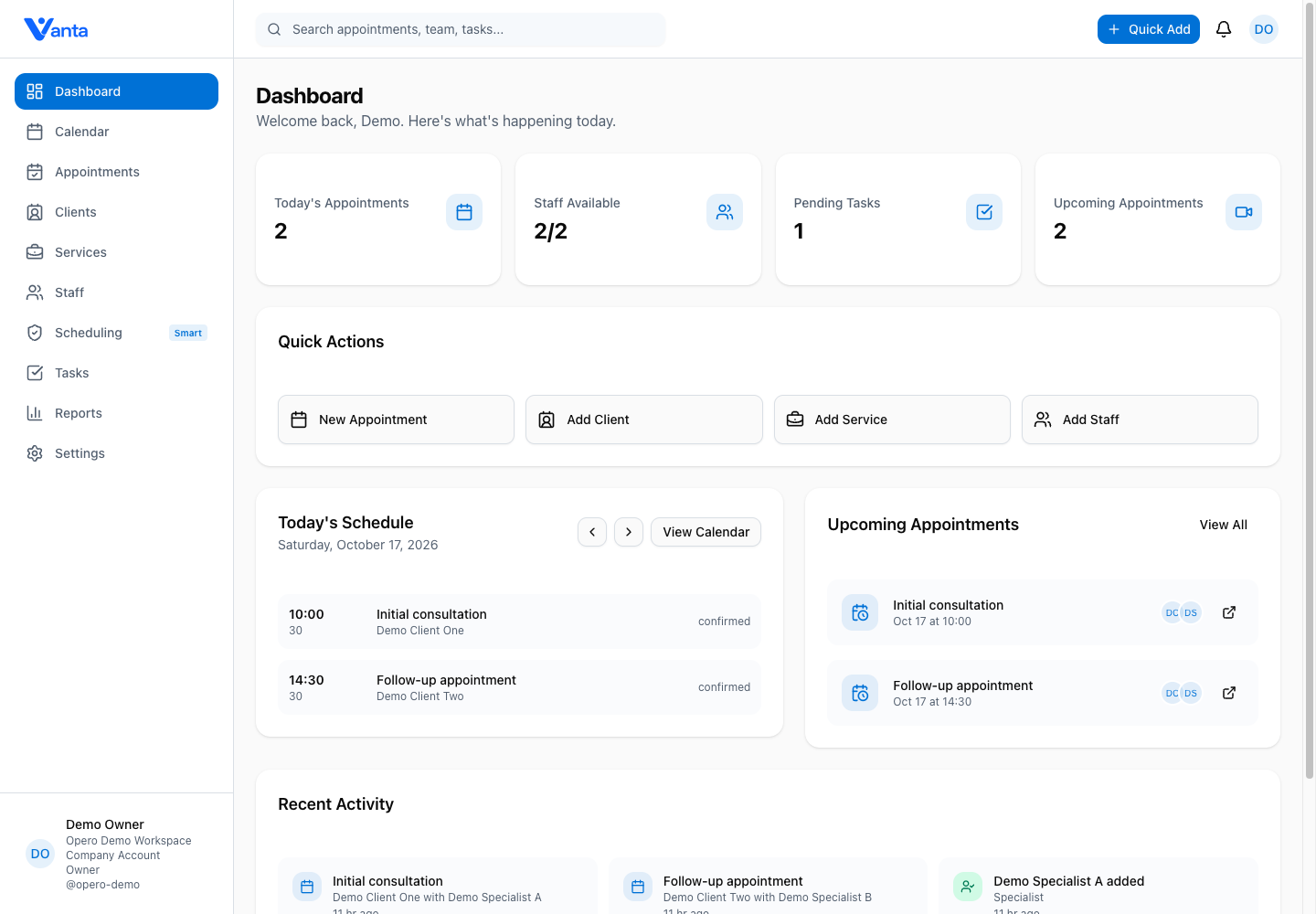Click the View Calendar button
Viewport: 1316px width, 914px height.
pyautogui.click(x=706, y=532)
